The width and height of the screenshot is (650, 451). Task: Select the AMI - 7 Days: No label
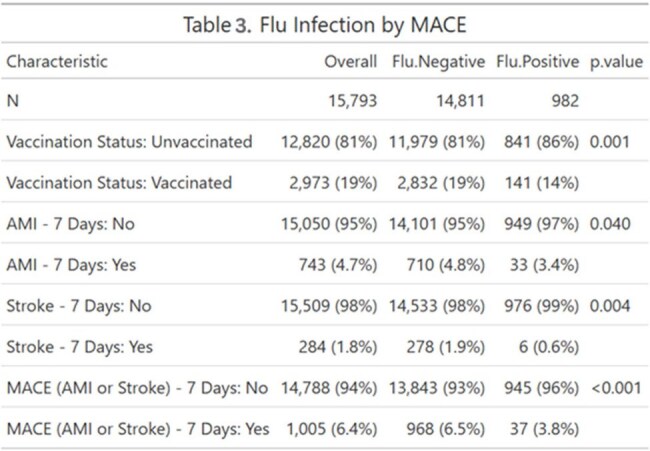pos(71,224)
